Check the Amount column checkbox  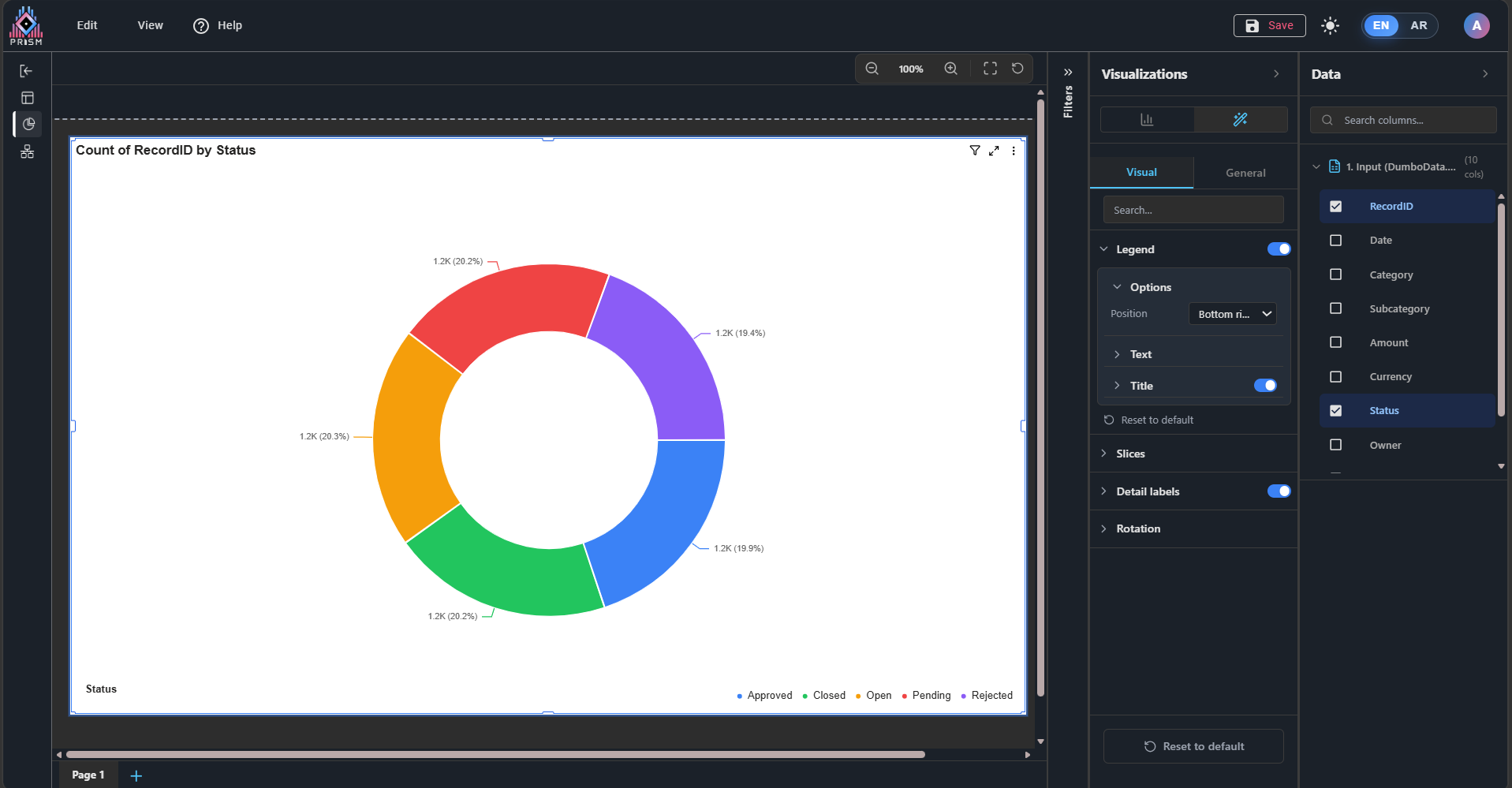click(1335, 342)
